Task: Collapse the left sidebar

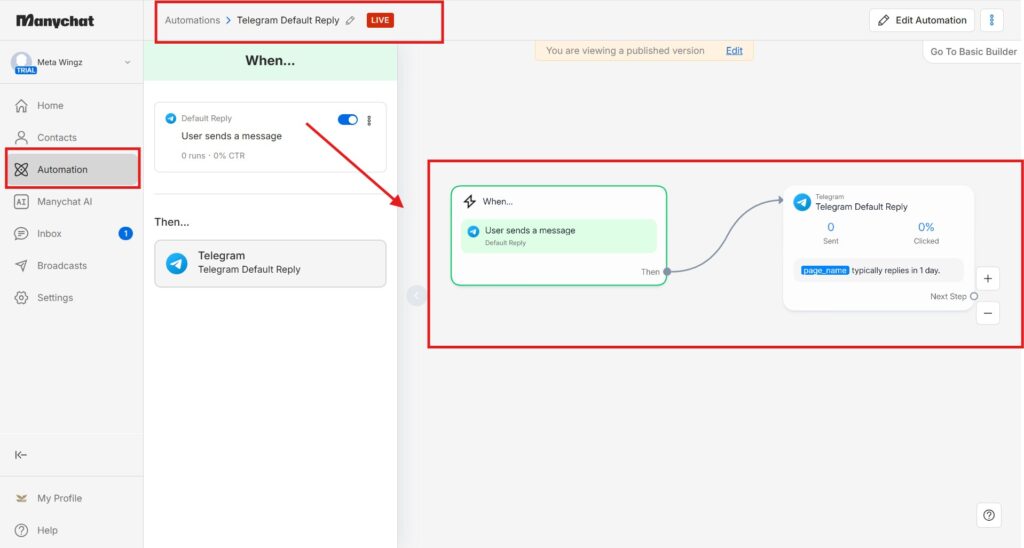Action: [21, 455]
